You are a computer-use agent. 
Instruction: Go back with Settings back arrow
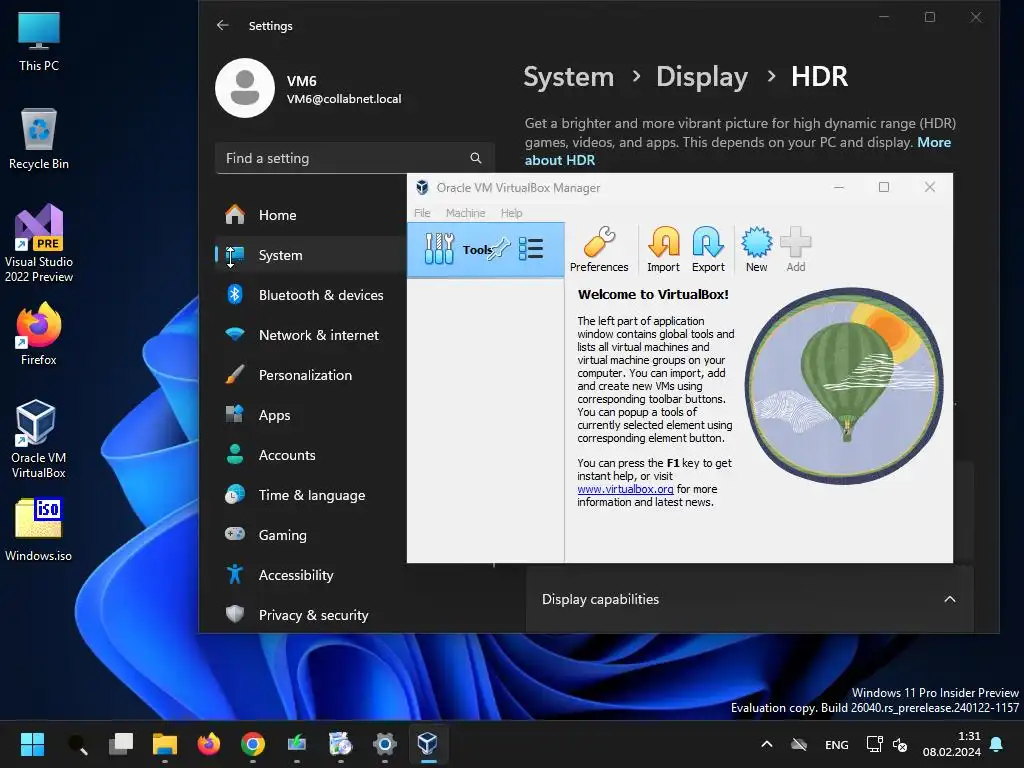[223, 25]
